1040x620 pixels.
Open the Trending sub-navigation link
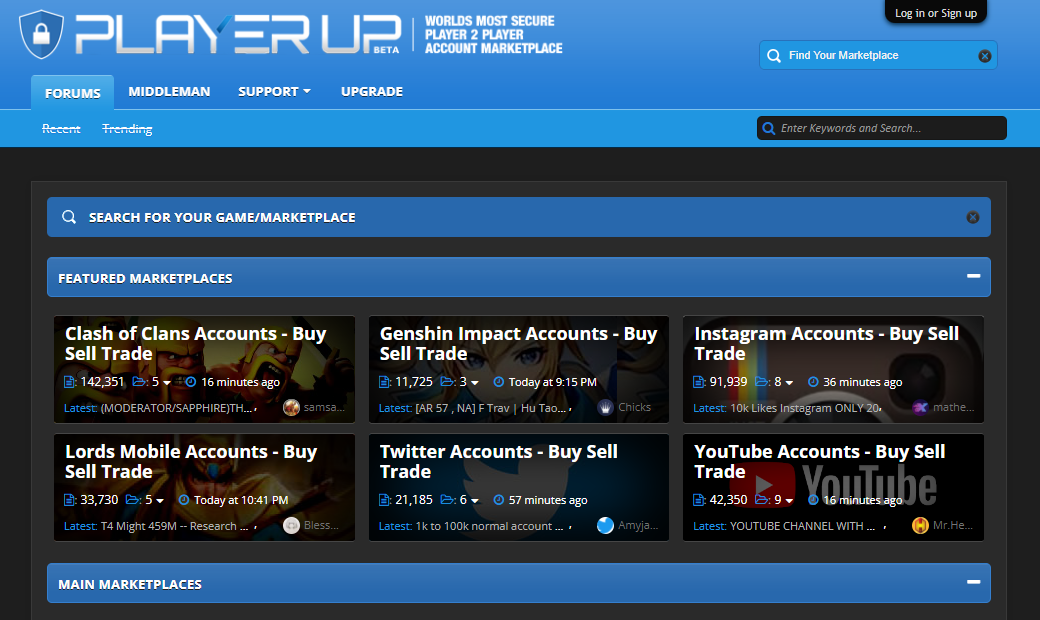pos(127,129)
